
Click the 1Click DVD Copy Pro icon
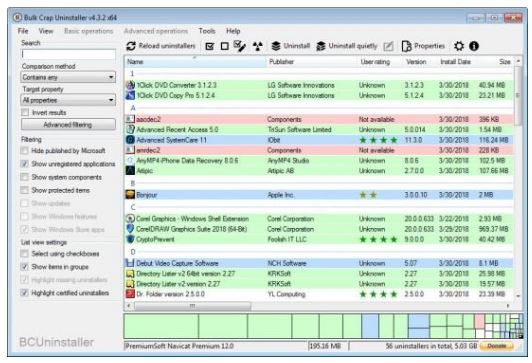coord(130,95)
